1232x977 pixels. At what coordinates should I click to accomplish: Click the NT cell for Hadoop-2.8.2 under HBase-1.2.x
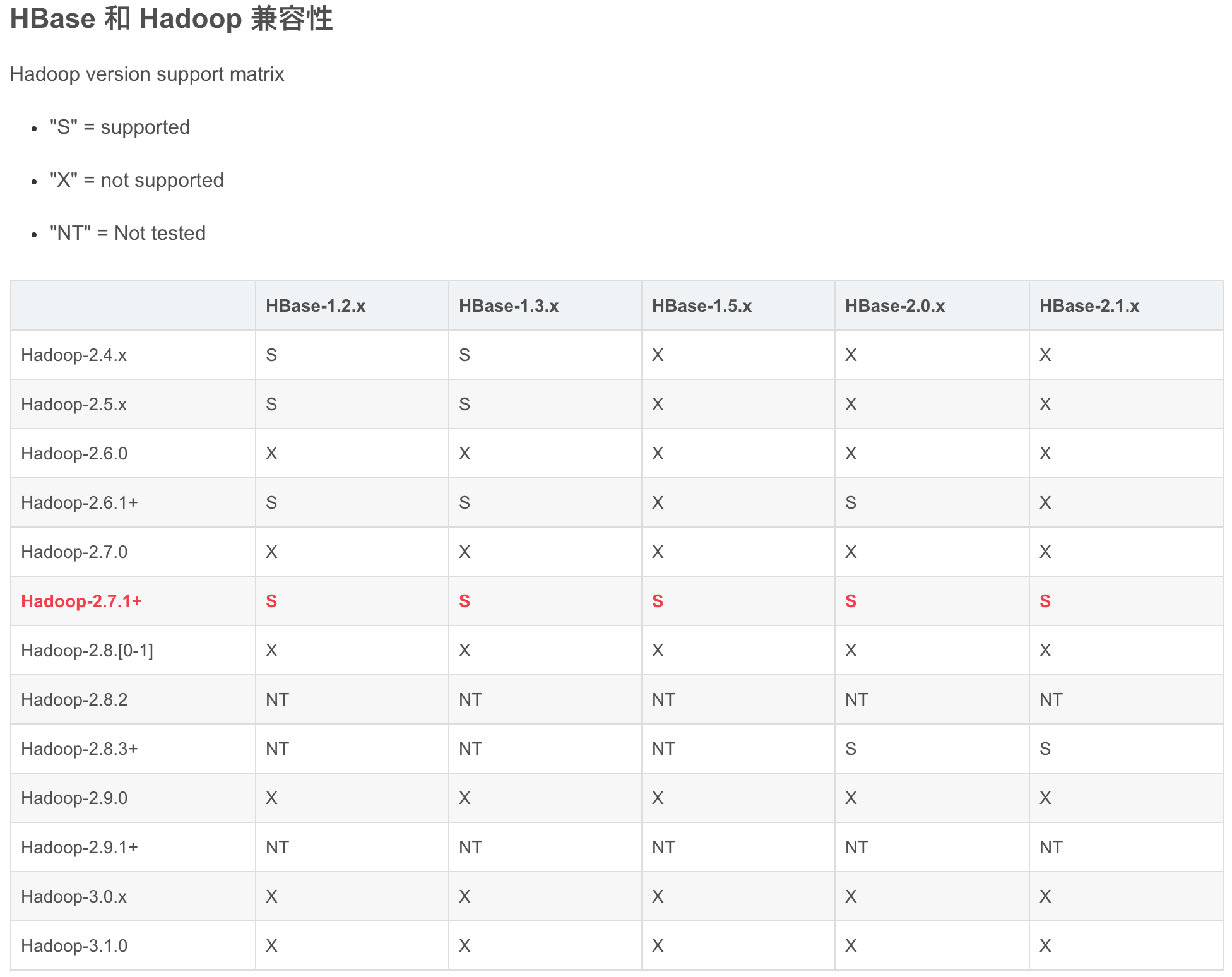[276, 699]
